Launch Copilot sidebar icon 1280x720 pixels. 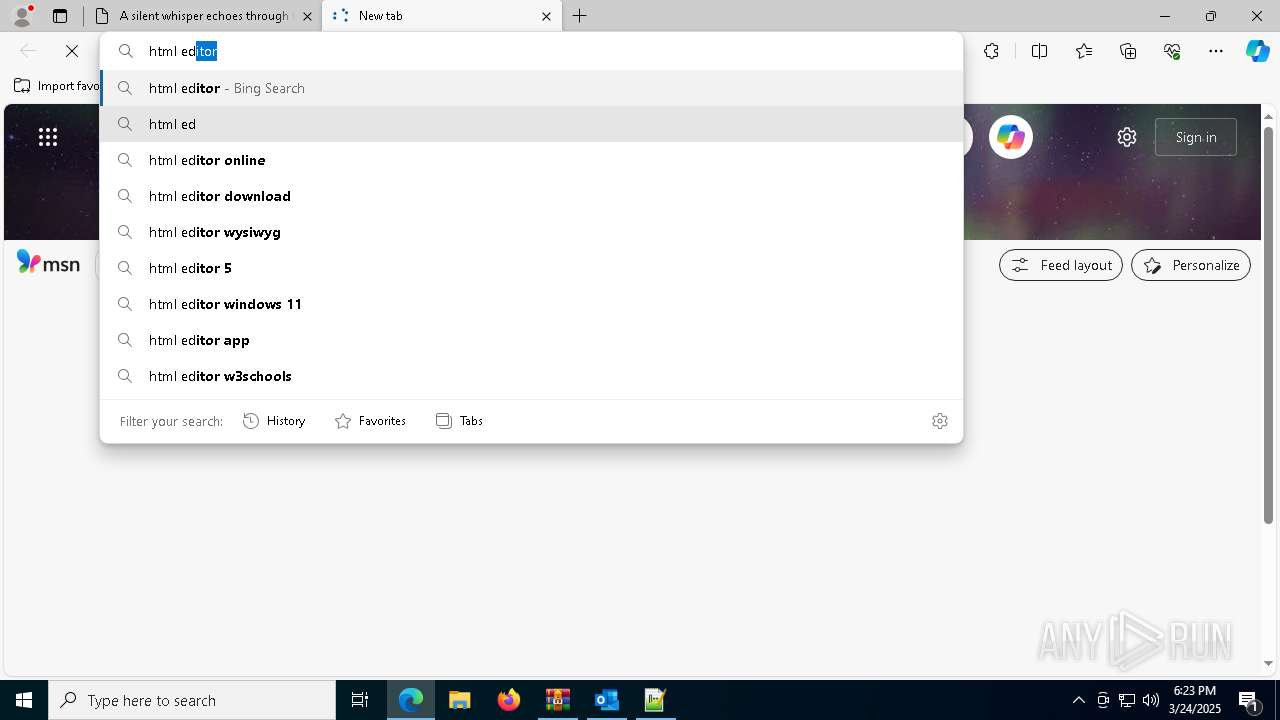[x=1257, y=51]
